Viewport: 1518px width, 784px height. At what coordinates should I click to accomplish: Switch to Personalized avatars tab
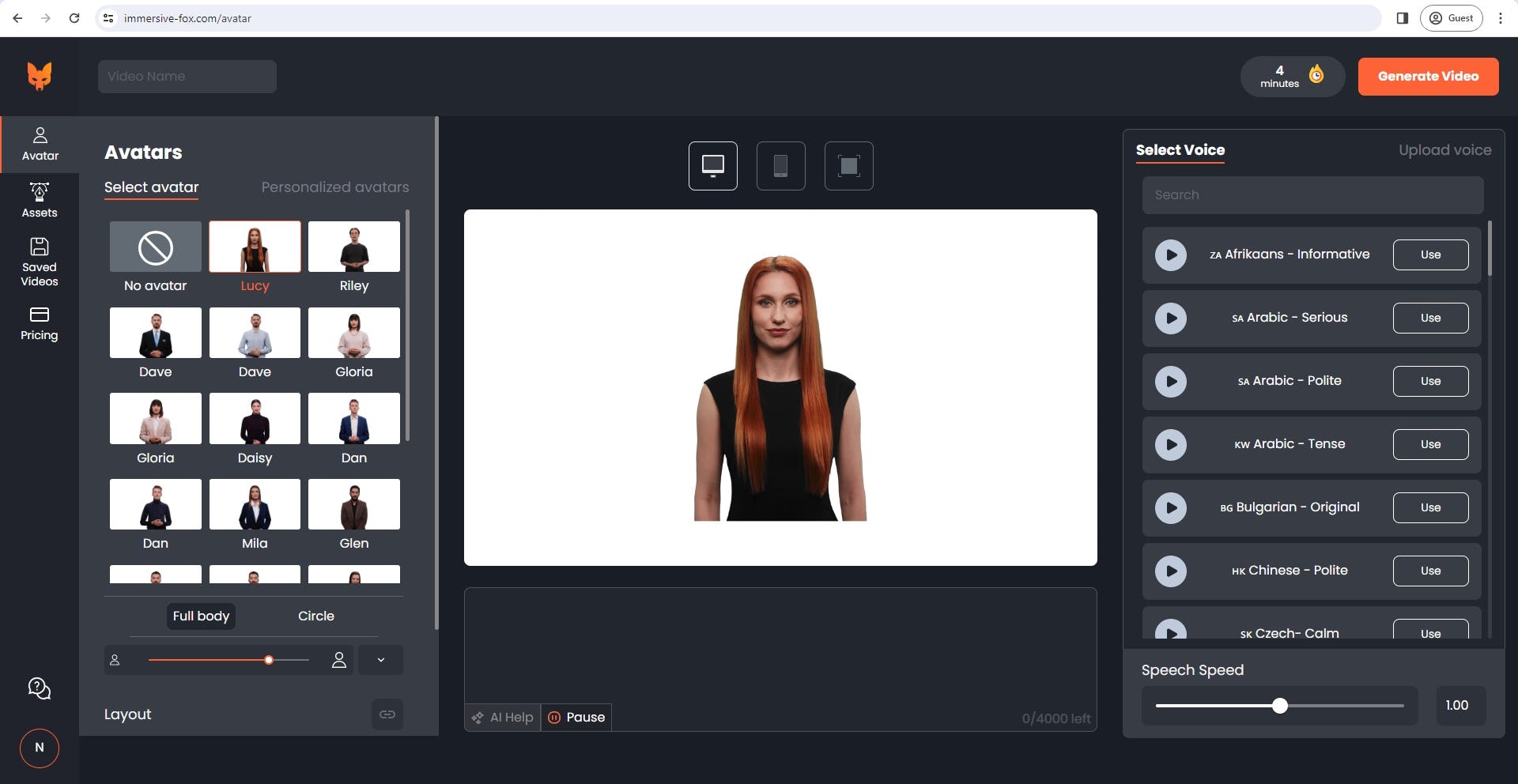click(334, 187)
